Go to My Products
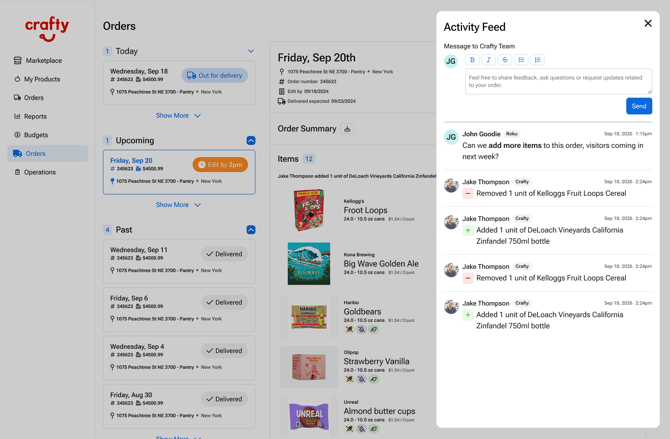Viewport: 670px width, 439px height. point(37,79)
